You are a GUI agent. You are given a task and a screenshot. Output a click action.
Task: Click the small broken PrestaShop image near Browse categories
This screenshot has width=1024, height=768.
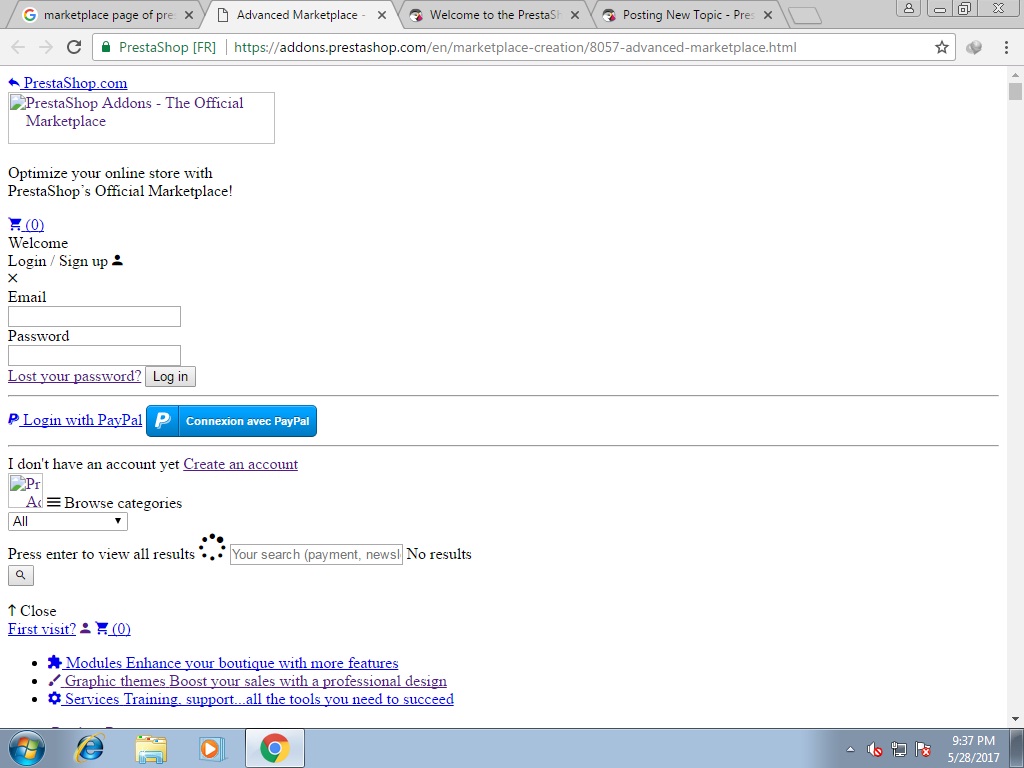pos(25,491)
